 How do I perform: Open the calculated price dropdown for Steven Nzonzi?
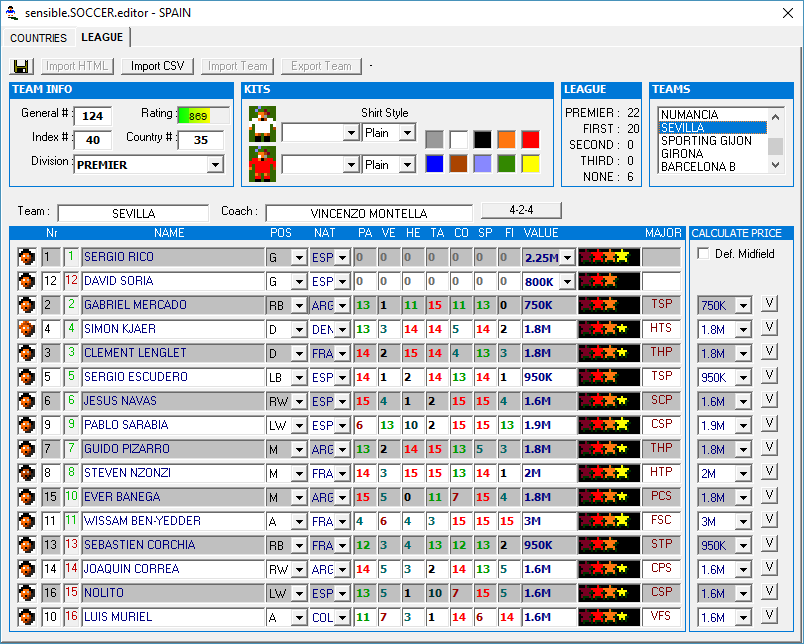coord(742,474)
